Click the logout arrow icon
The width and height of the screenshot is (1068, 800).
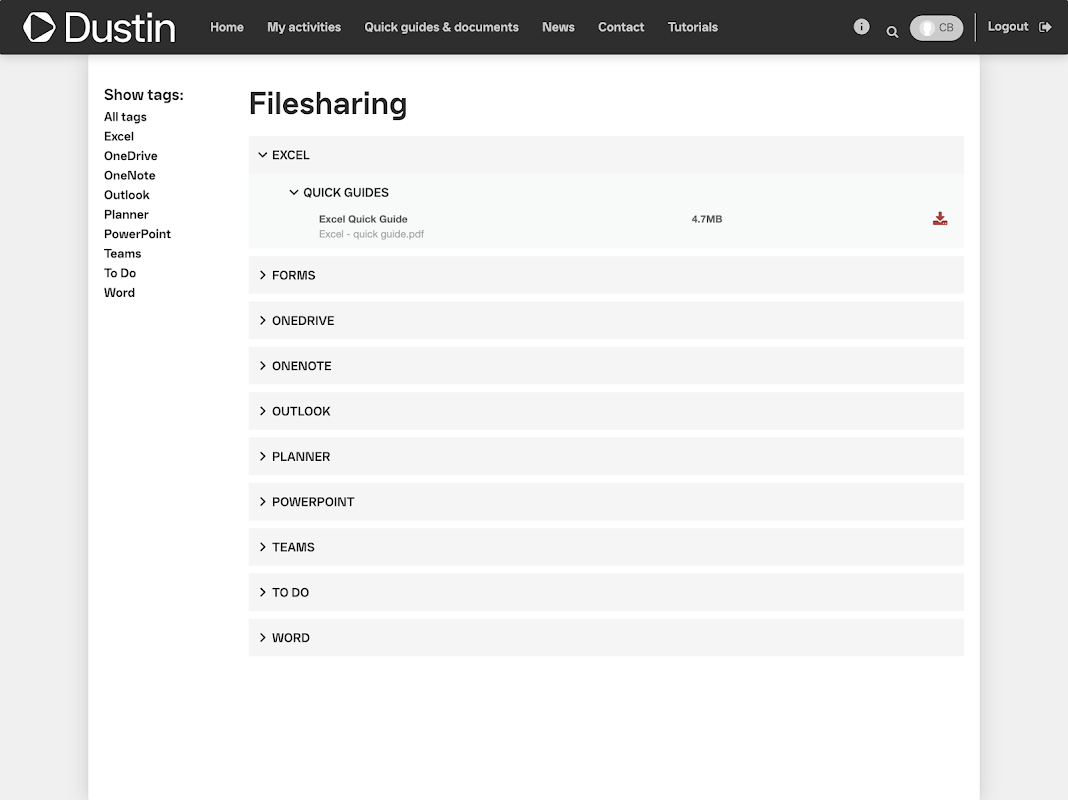point(1045,27)
